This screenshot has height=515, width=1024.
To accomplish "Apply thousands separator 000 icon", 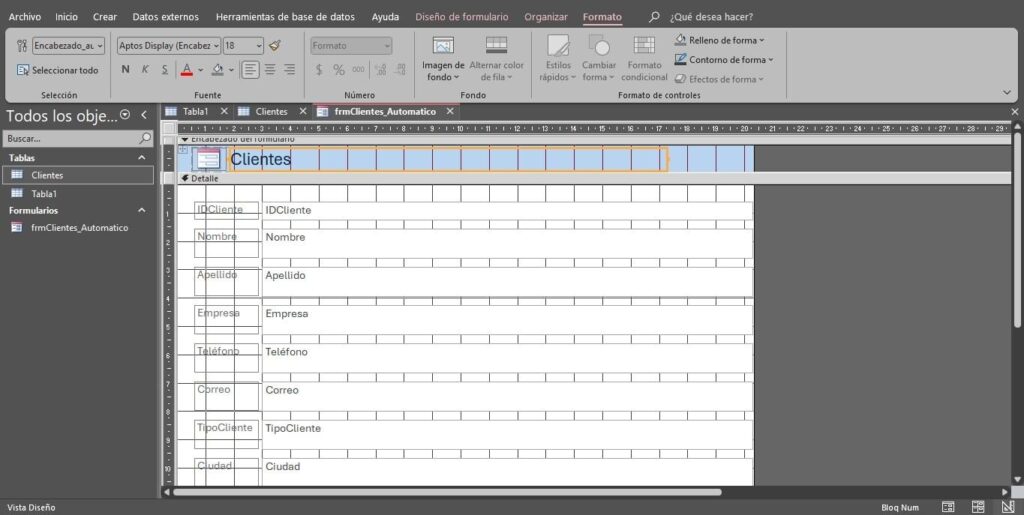I will [x=359, y=69].
